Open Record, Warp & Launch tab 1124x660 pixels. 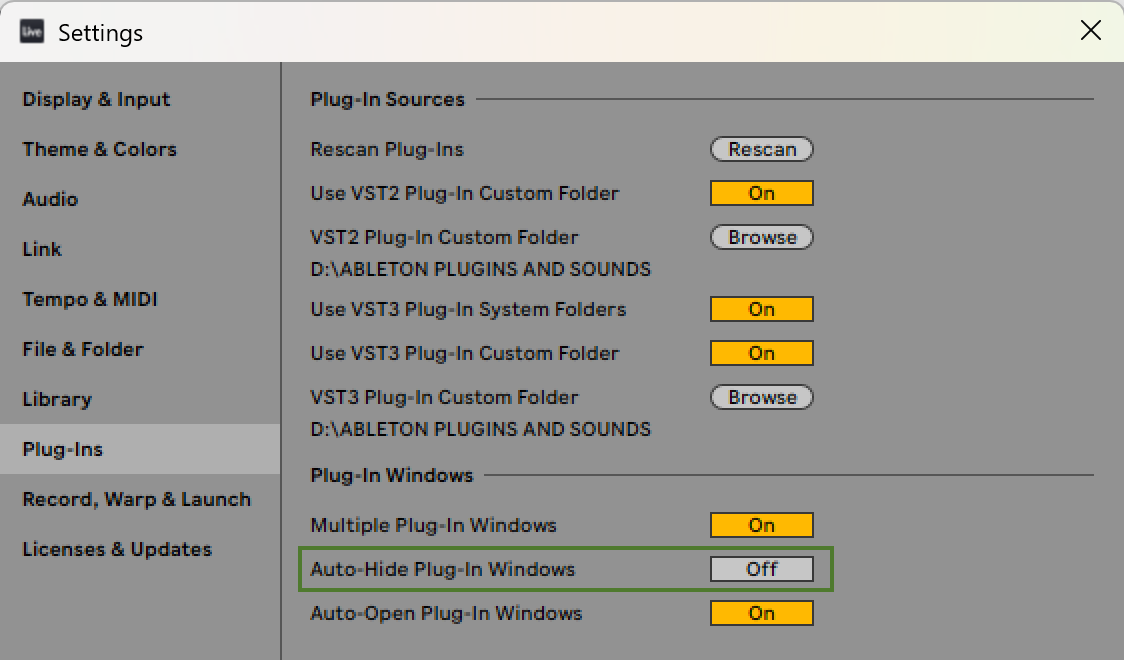[136, 499]
